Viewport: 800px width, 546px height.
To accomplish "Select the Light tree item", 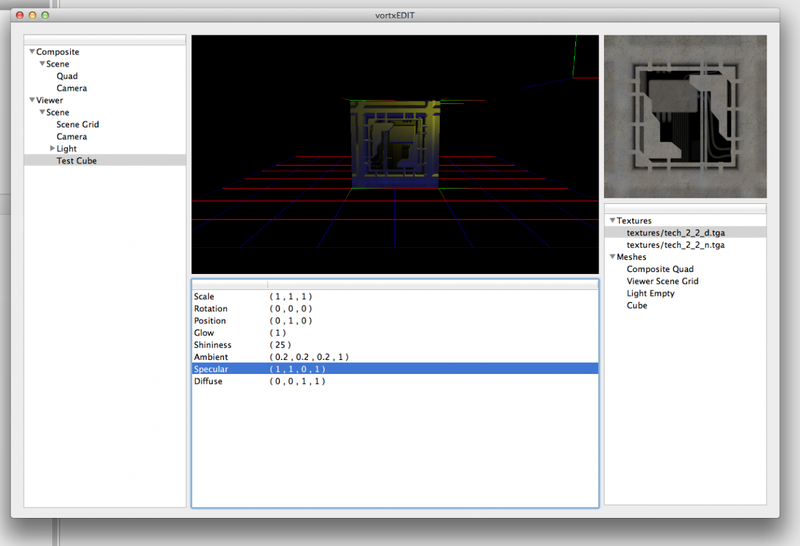I will click(x=66, y=148).
